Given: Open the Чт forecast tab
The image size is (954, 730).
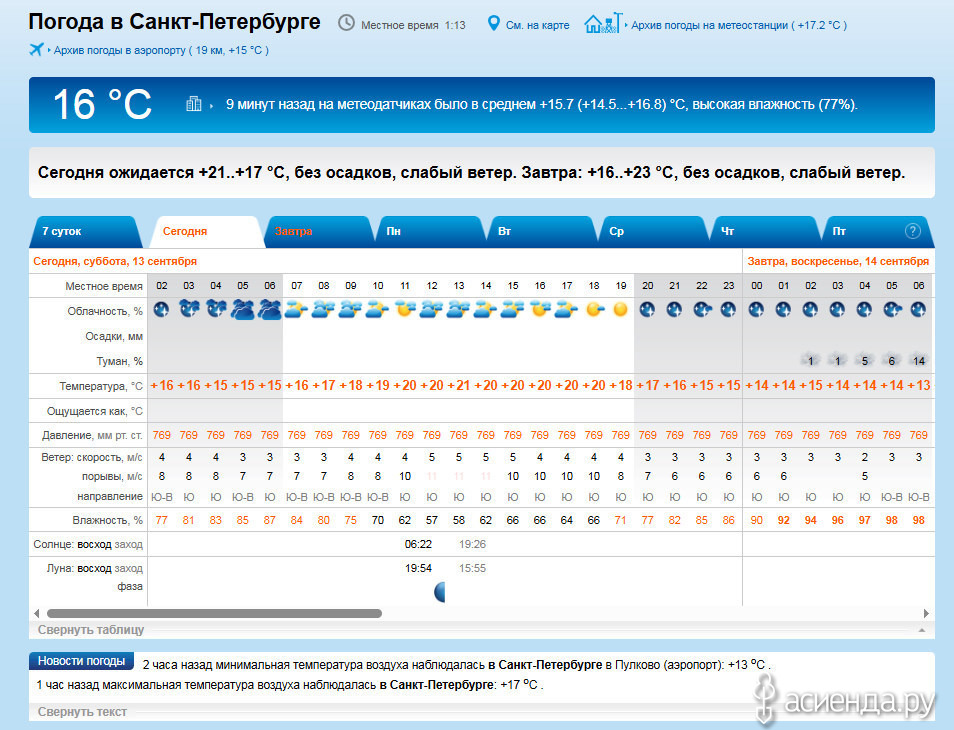Looking at the screenshot, I should pyautogui.click(x=765, y=232).
